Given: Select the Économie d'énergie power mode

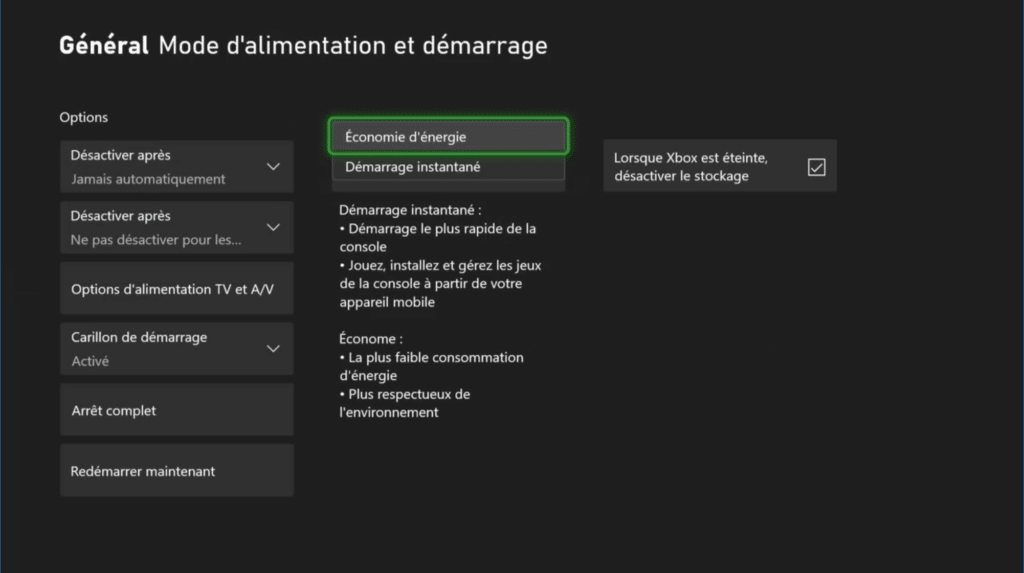Looking at the screenshot, I should tap(448, 137).
